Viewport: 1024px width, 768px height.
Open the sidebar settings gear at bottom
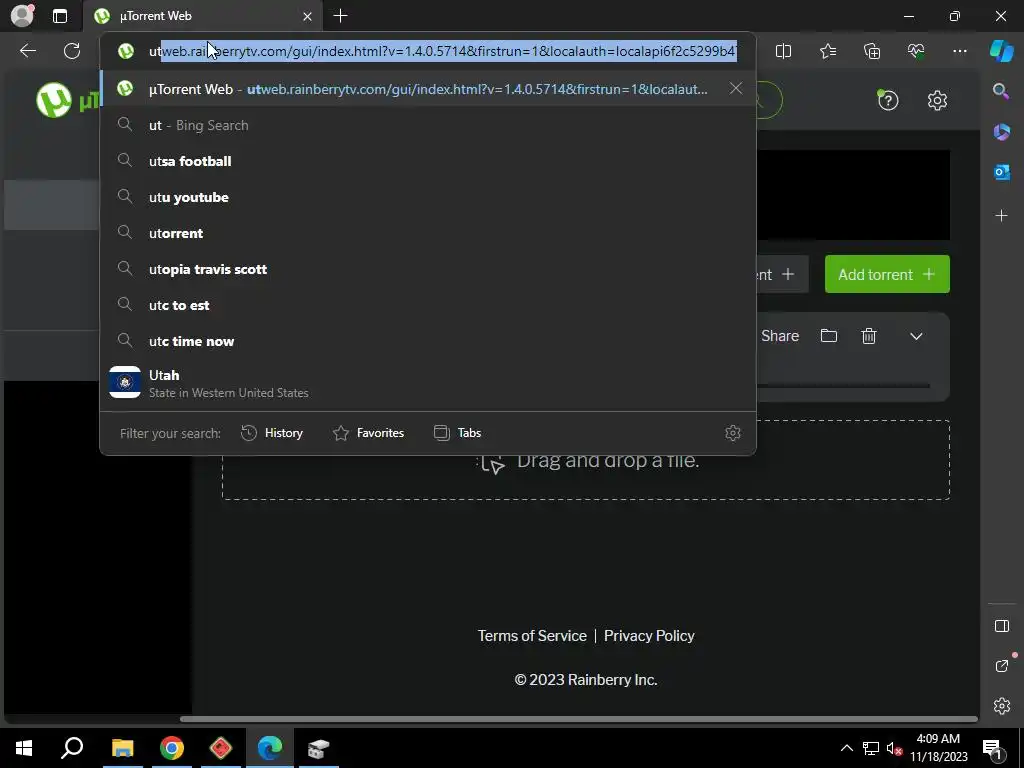coord(1001,706)
